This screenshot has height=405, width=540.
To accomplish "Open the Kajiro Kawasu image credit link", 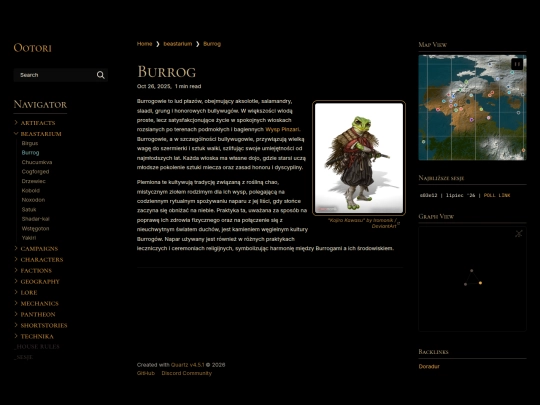I will (363, 223).
